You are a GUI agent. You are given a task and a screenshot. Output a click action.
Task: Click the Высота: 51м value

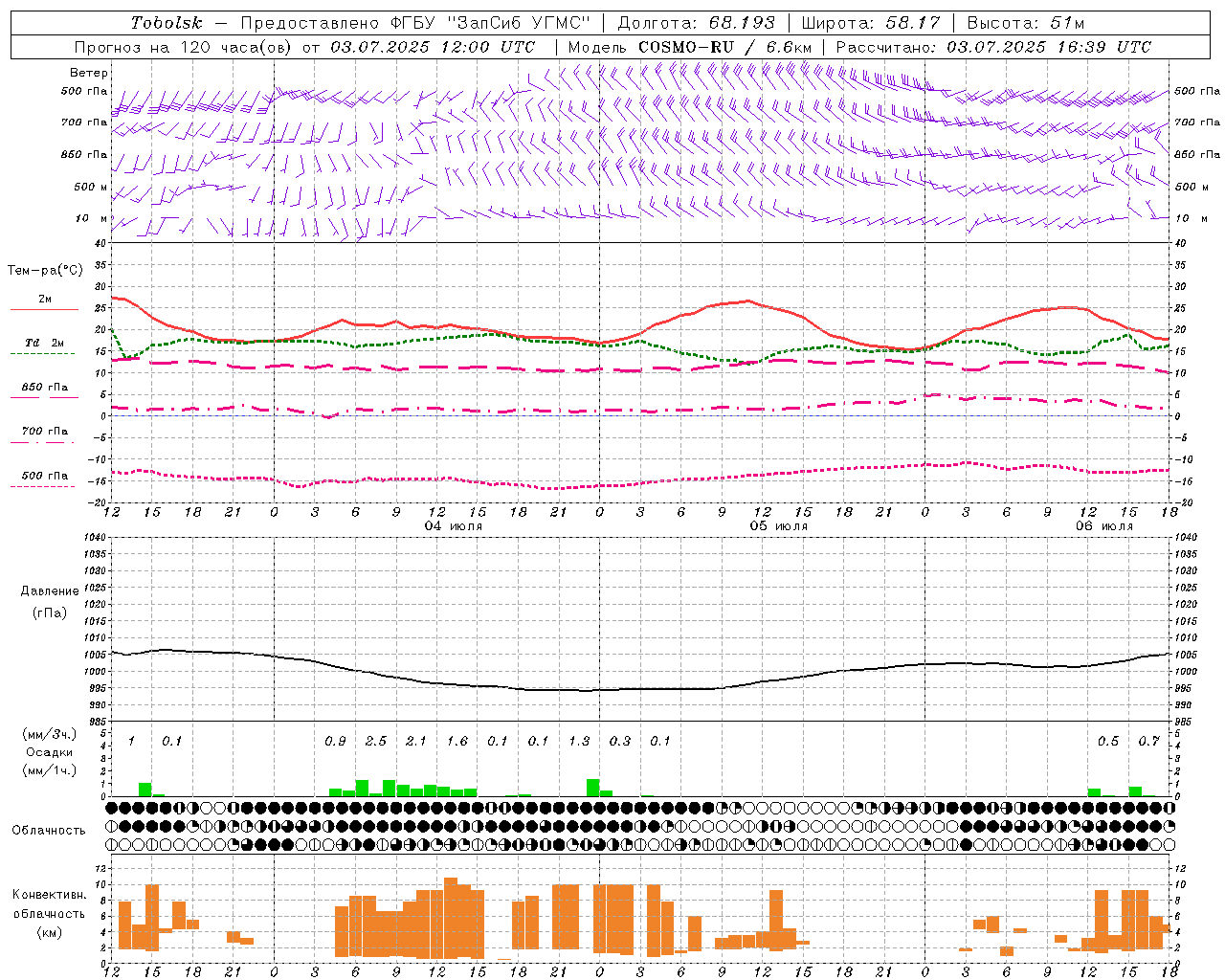coord(1026,23)
